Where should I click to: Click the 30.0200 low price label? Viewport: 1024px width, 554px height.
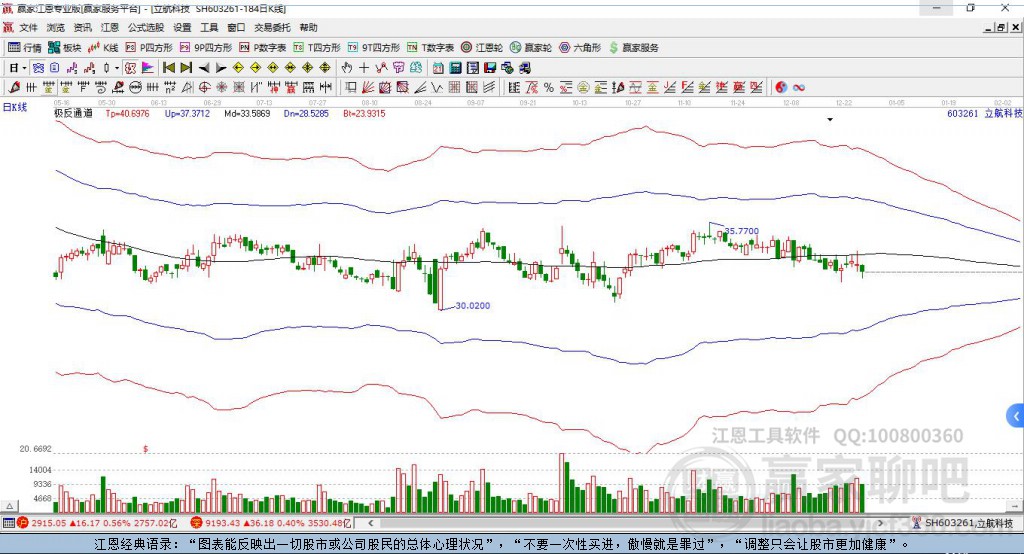(473, 305)
